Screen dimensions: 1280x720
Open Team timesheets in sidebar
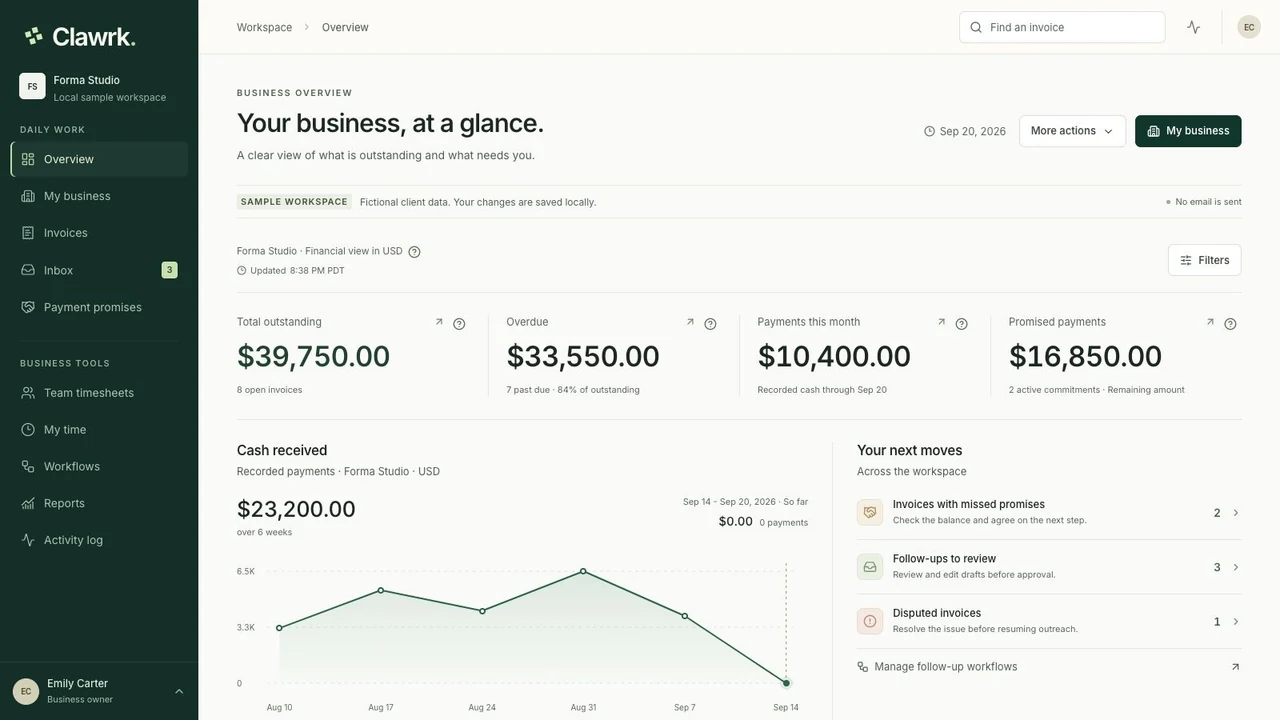99,393
